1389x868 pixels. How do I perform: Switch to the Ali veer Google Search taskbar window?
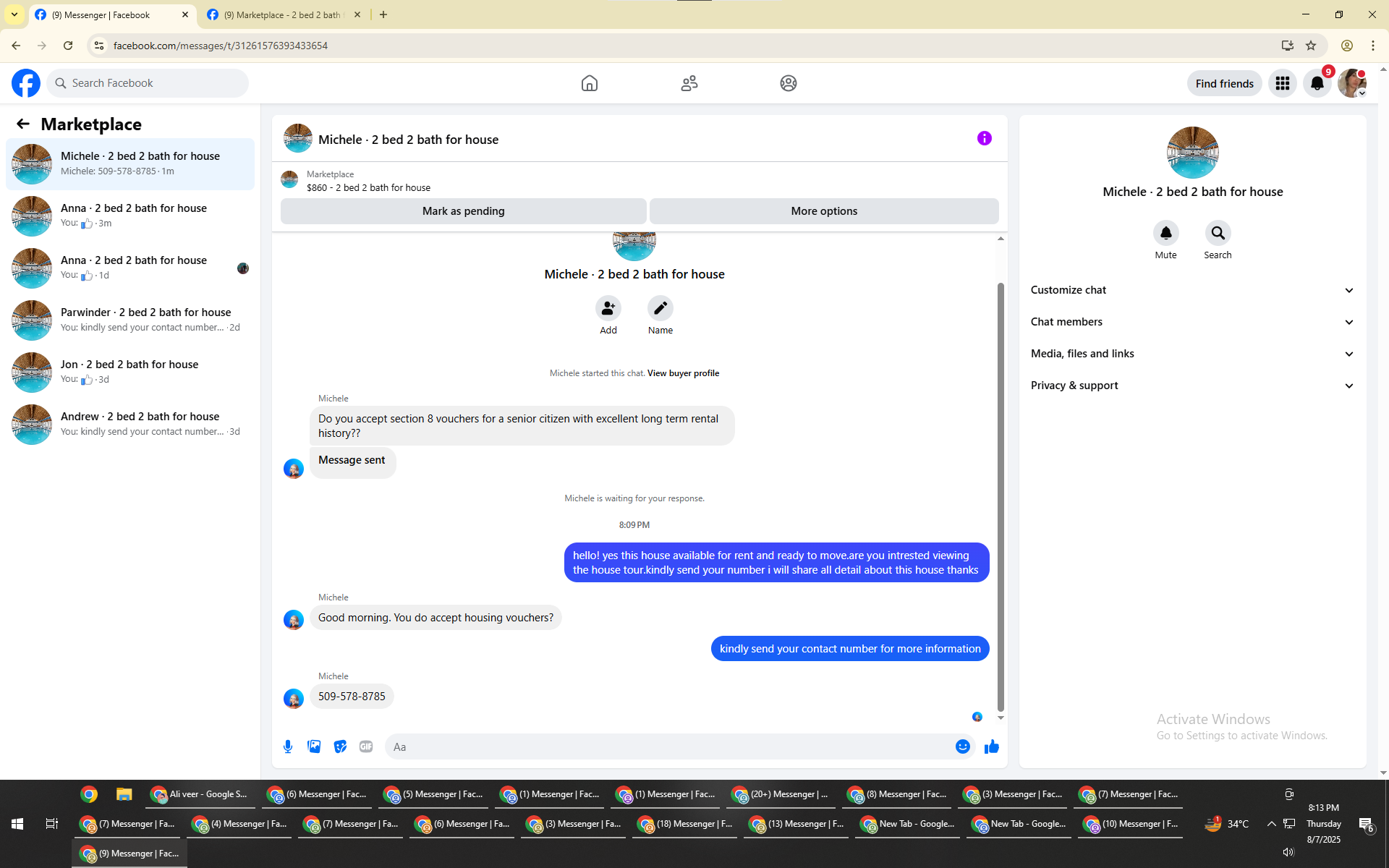coord(201,794)
